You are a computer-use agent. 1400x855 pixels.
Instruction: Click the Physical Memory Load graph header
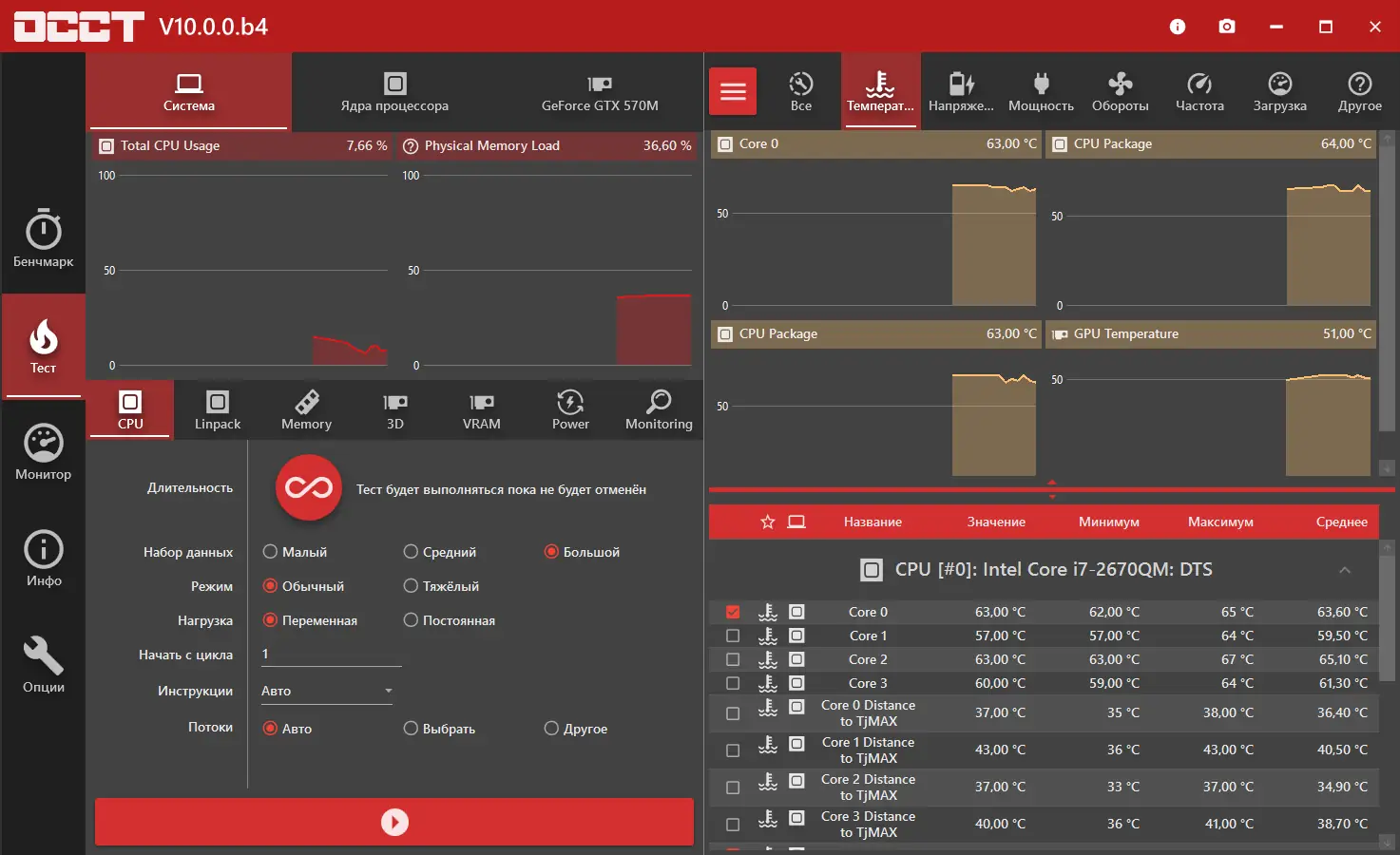point(547,145)
